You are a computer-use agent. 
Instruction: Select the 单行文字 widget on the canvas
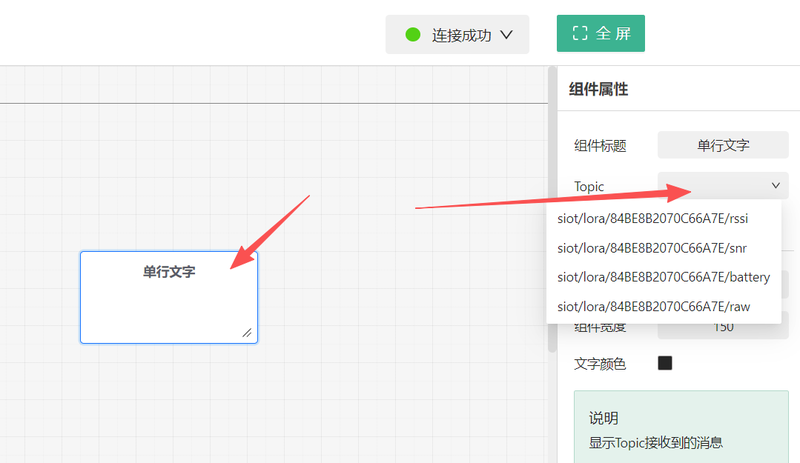(x=168, y=297)
